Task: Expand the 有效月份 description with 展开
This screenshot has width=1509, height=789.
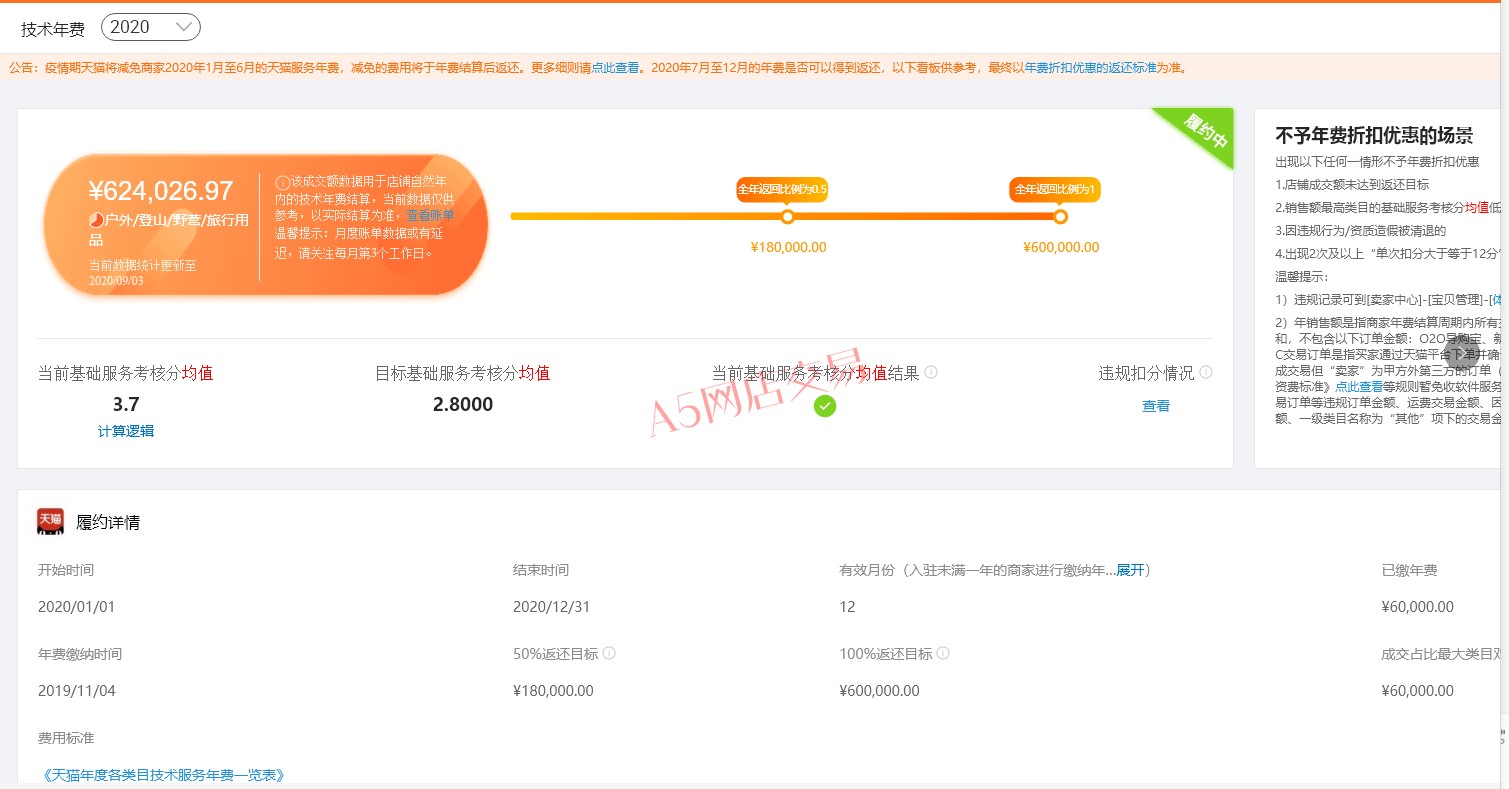Action: [x=1130, y=570]
